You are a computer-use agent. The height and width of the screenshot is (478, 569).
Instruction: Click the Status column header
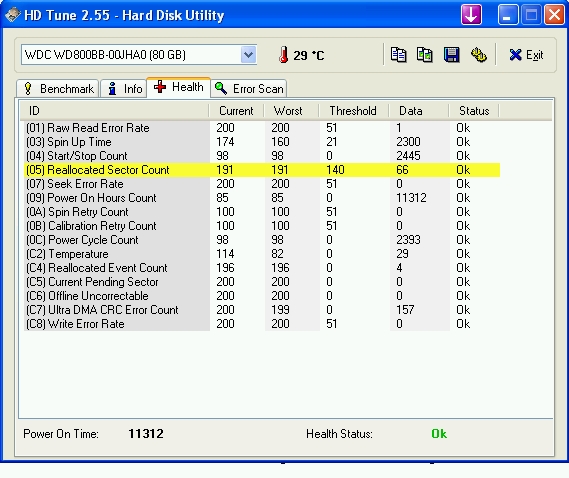tap(474, 111)
